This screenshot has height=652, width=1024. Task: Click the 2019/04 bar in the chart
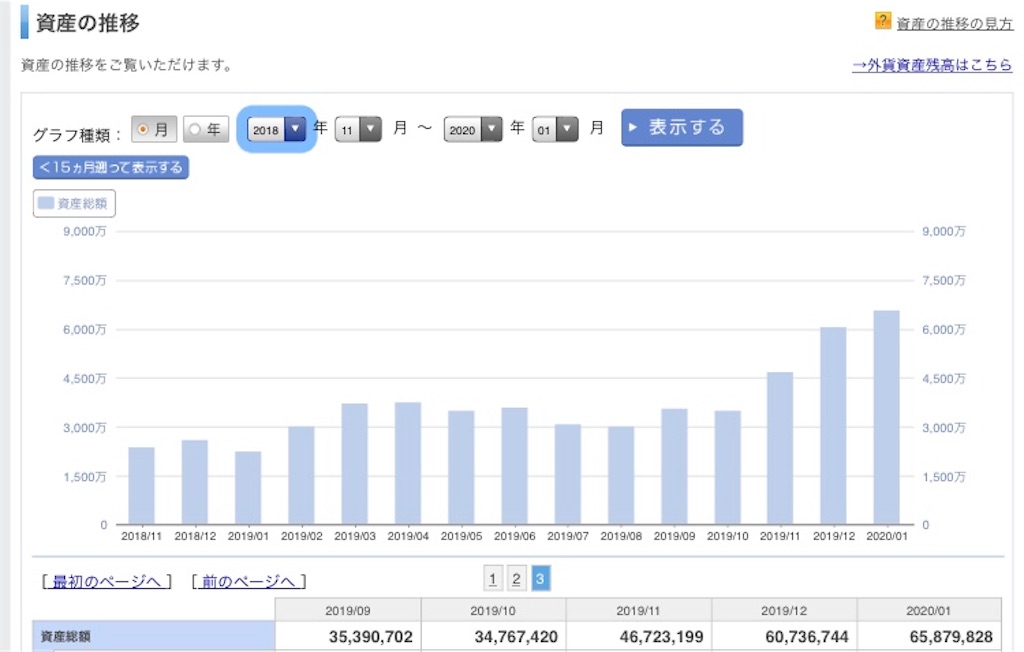click(x=408, y=463)
